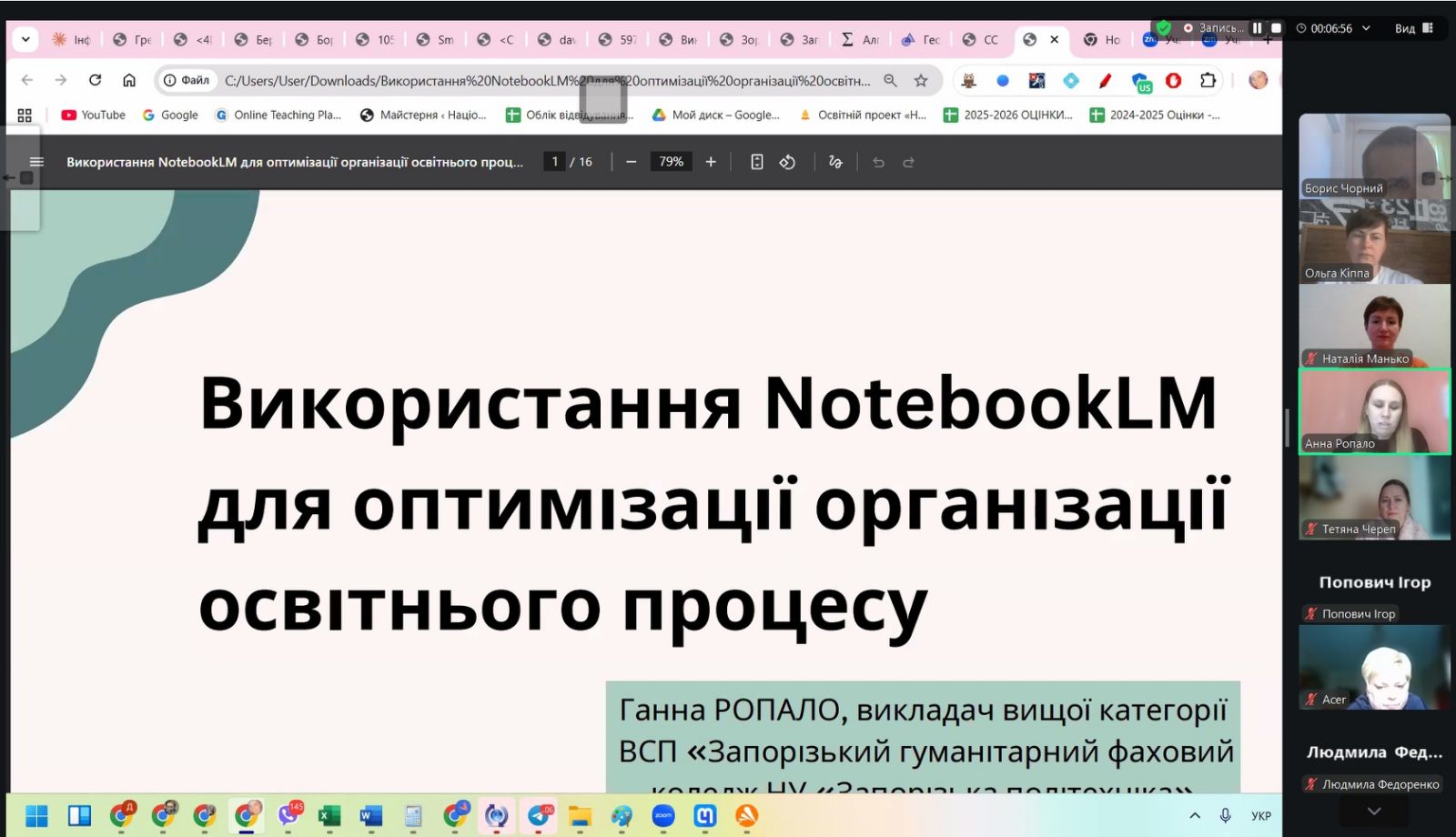Launch Excel from the taskbar

coord(329,816)
